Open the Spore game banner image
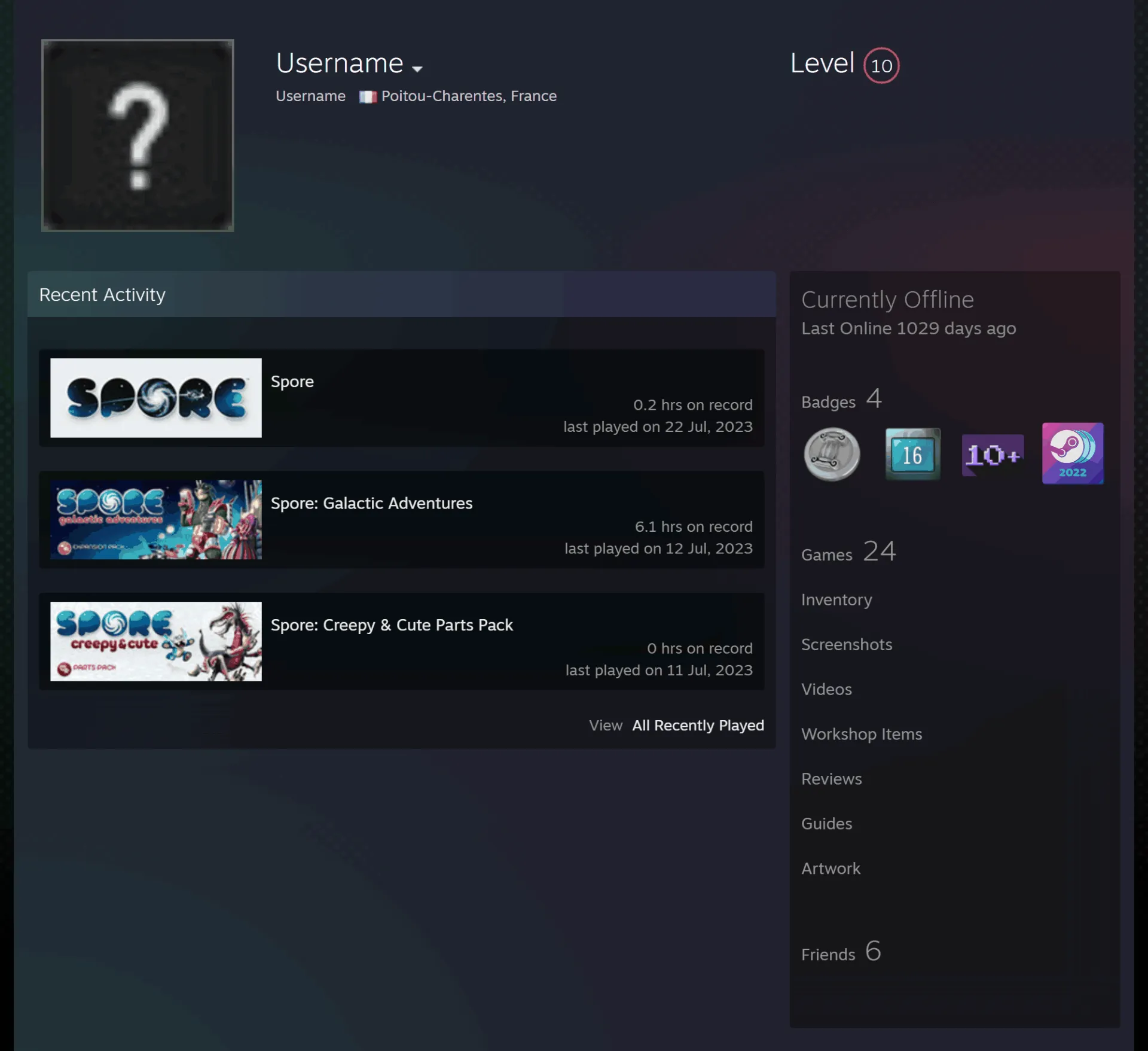This screenshot has height=1051, width=1148. click(x=156, y=398)
